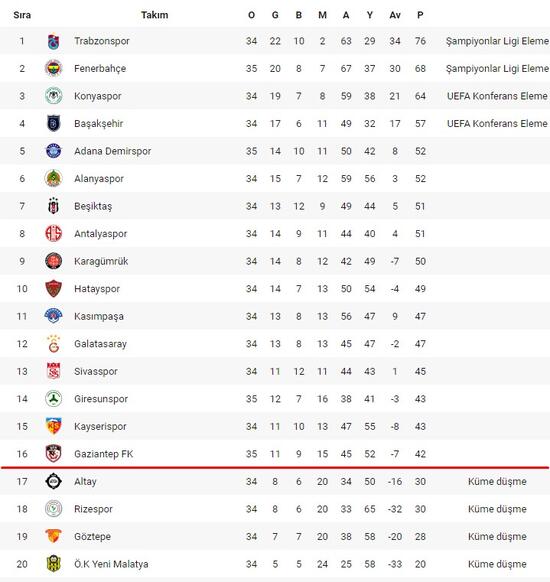
Task: Open the Gaziantep FK team page
Action: click(104, 454)
